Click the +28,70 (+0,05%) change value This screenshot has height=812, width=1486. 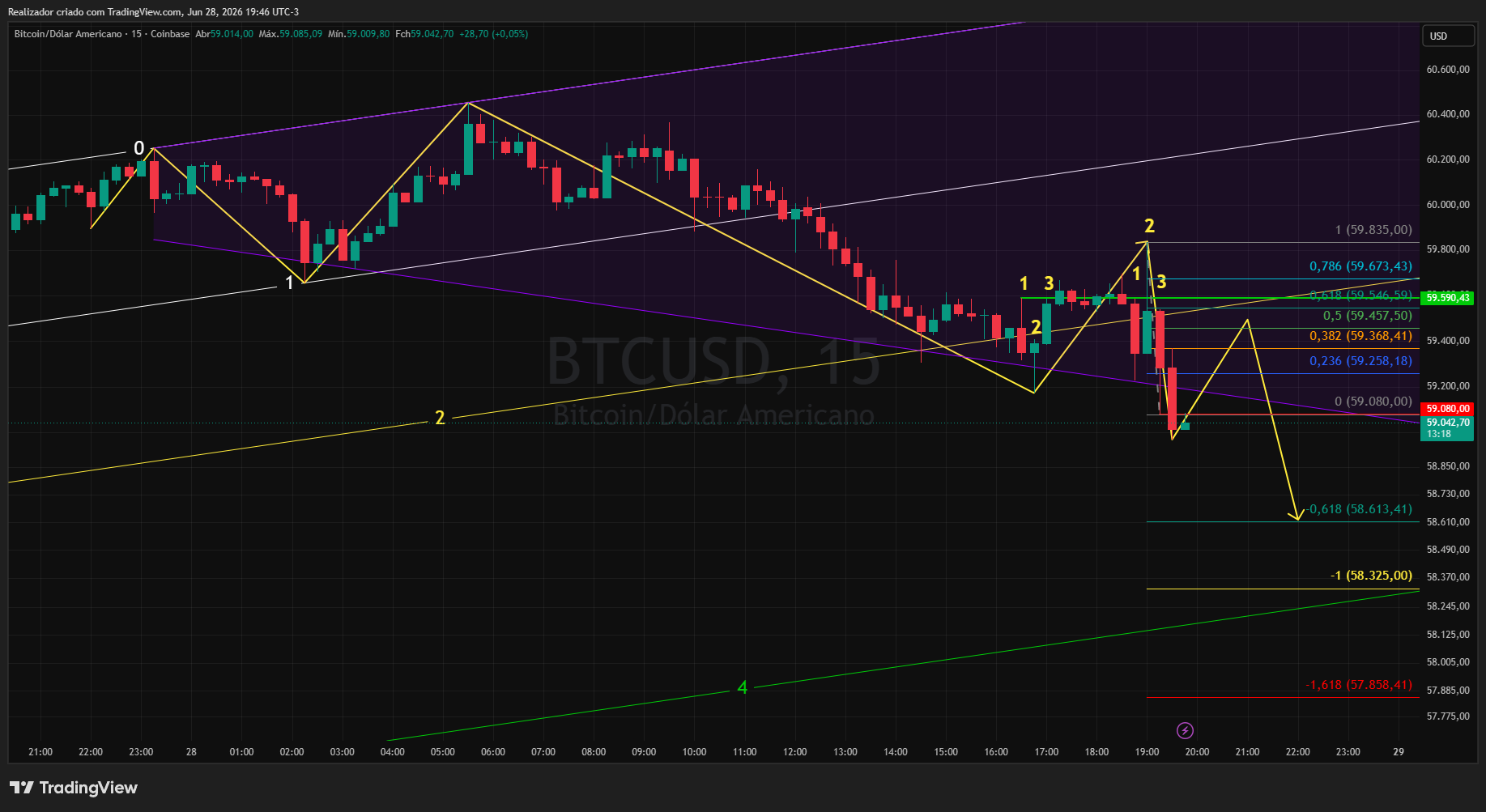(x=493, y=34)
